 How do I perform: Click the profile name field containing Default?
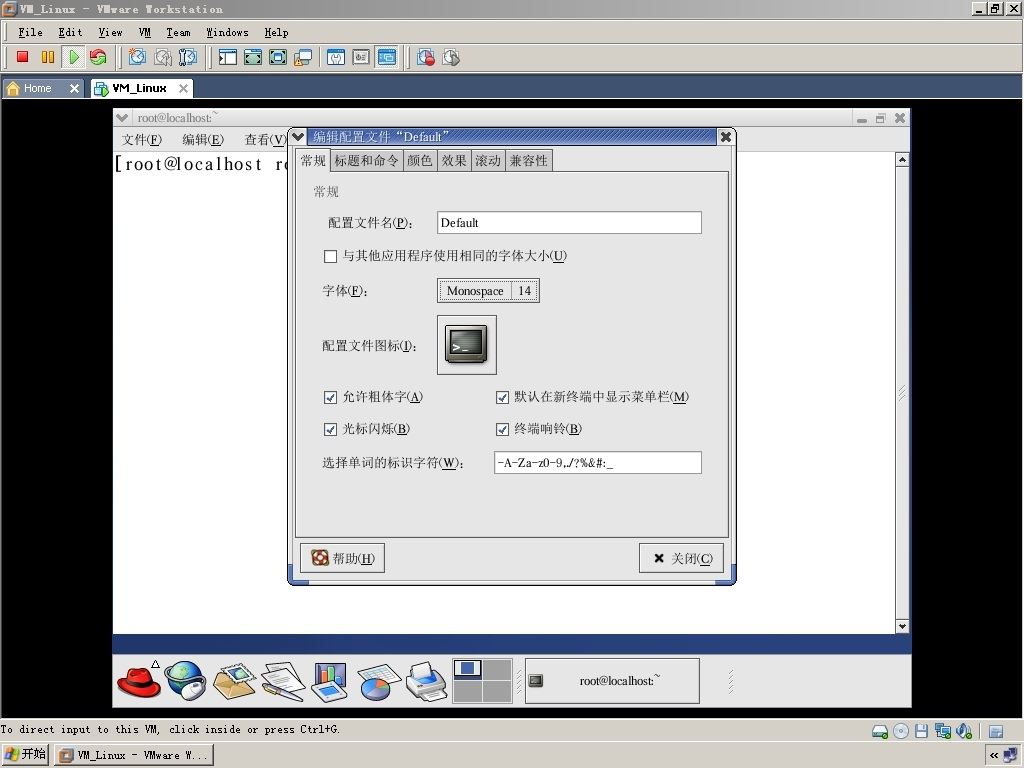point(569,223)
